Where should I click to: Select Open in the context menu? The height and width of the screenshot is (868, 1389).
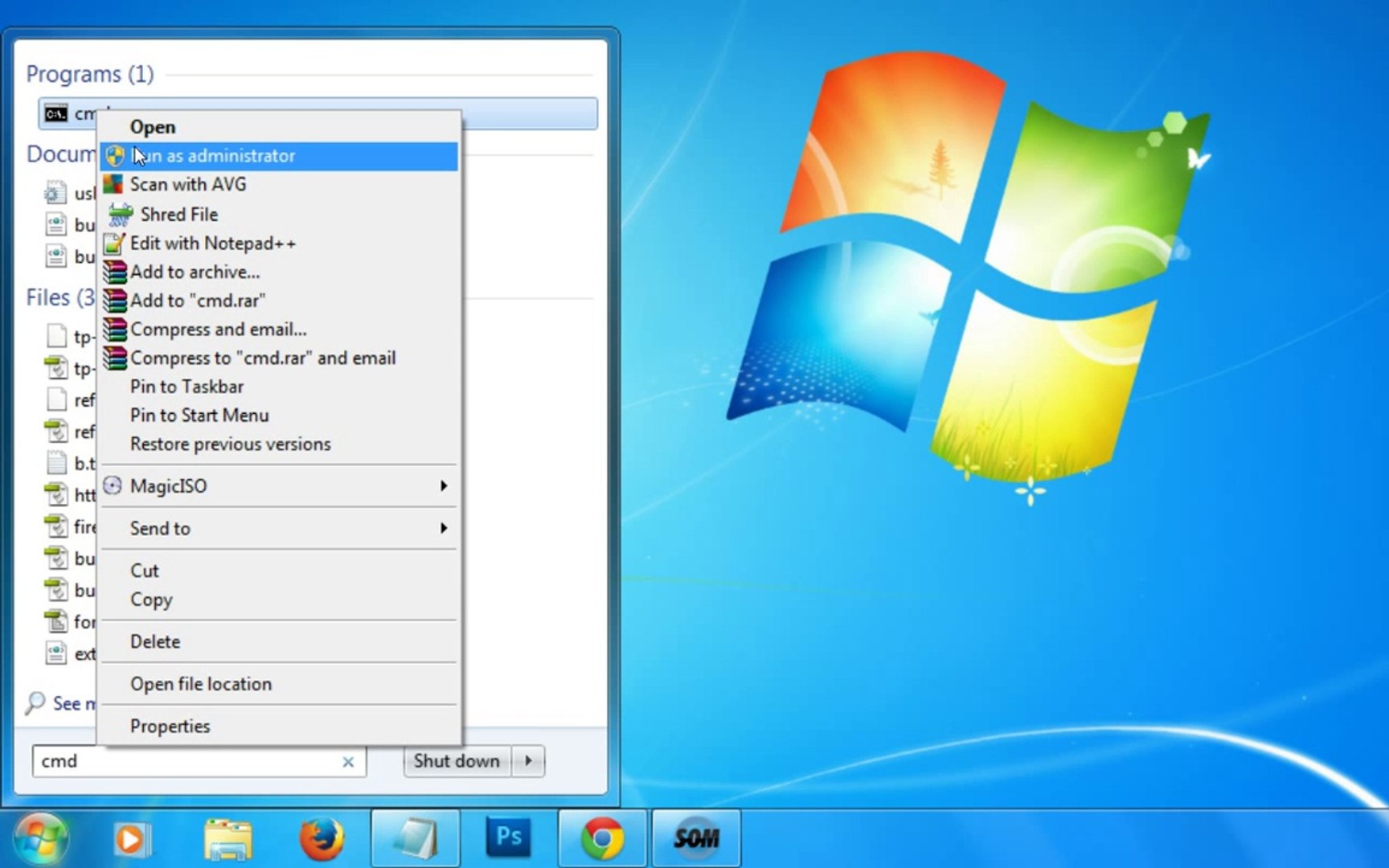point(279,127)
